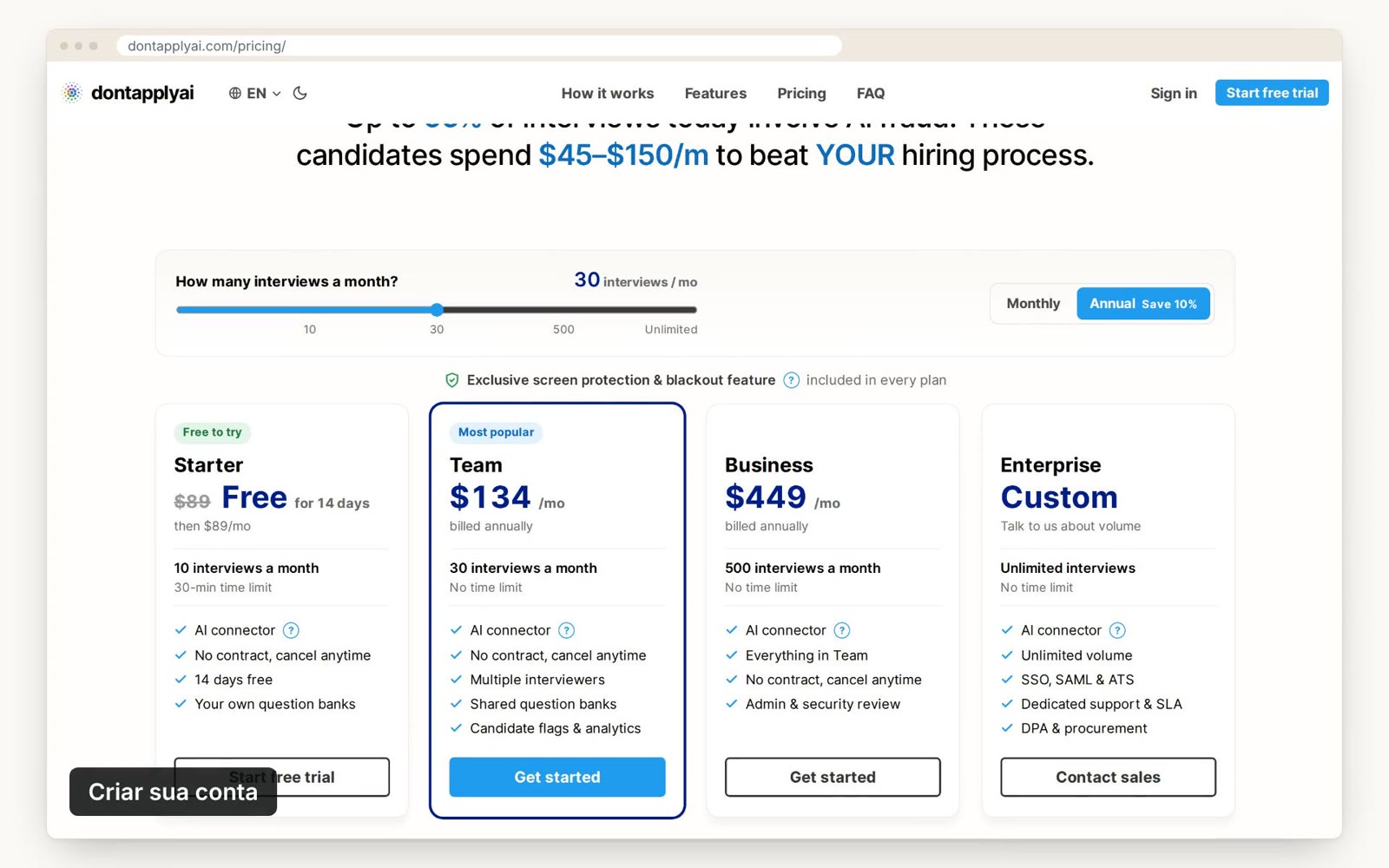Image resolution: width=1389 pixels, height=868 pixels.
Task: Open the globe language icon
Action: tap(235, 93)
